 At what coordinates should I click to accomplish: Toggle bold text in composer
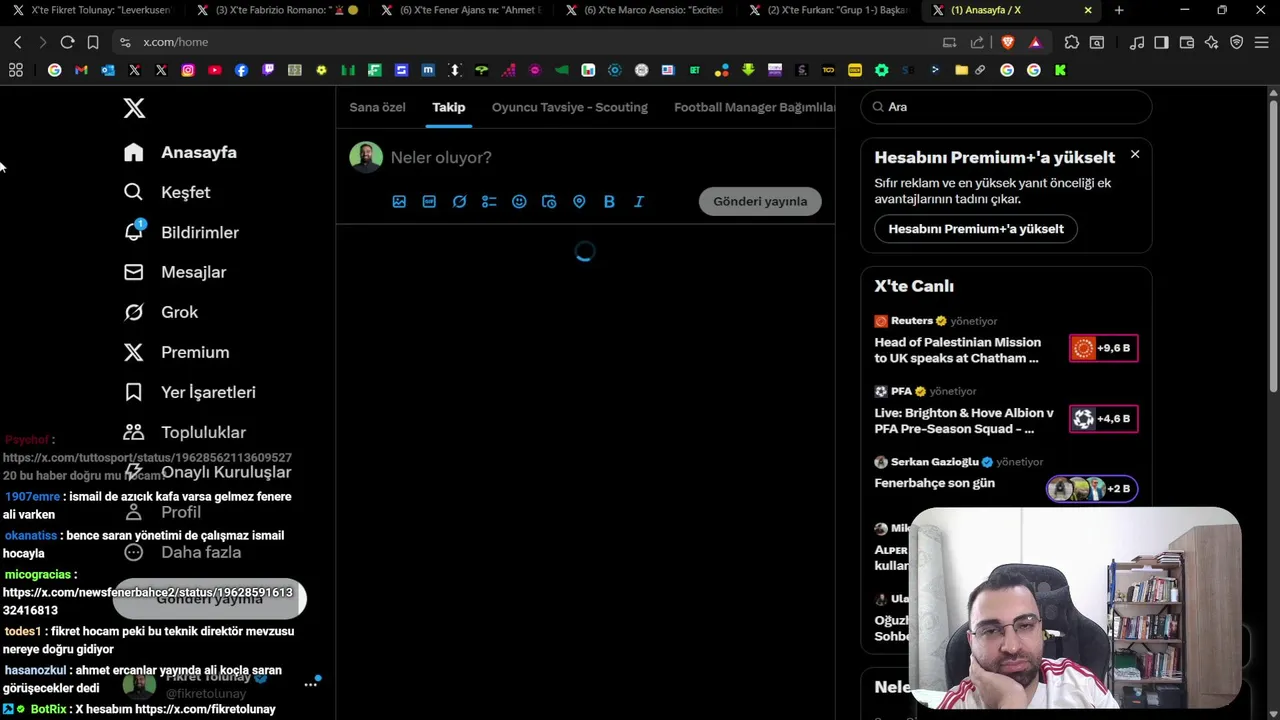pyautogui.click(x=609, y=201)
